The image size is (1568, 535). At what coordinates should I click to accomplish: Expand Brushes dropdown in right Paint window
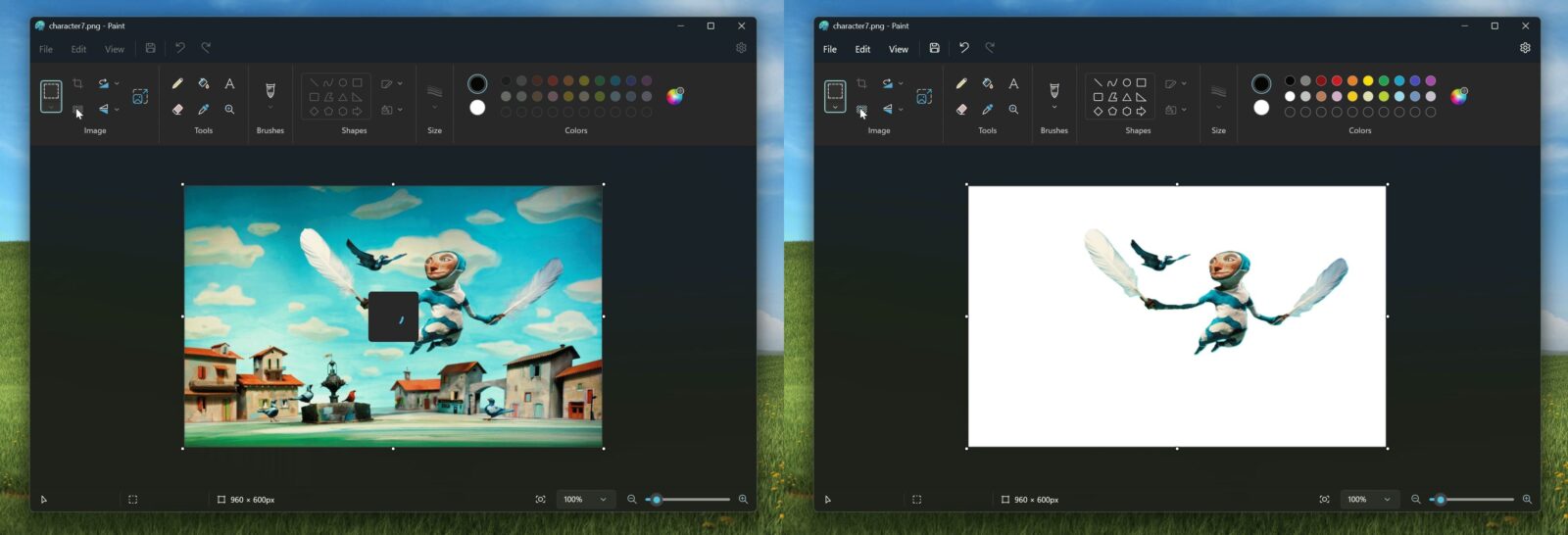(x=1054, y=108)
